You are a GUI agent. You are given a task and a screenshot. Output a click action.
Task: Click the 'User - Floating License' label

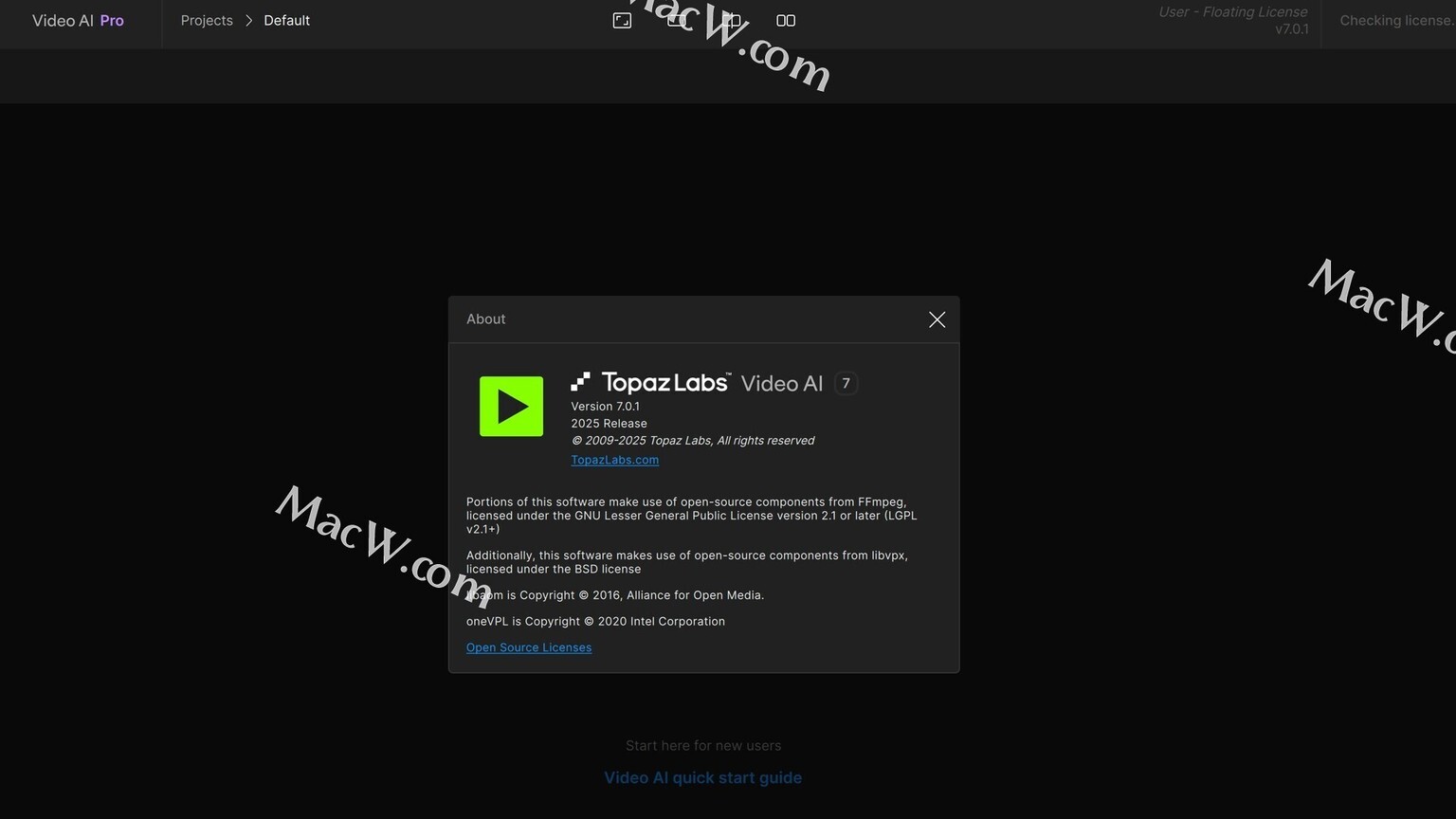tap(1232, 11)
